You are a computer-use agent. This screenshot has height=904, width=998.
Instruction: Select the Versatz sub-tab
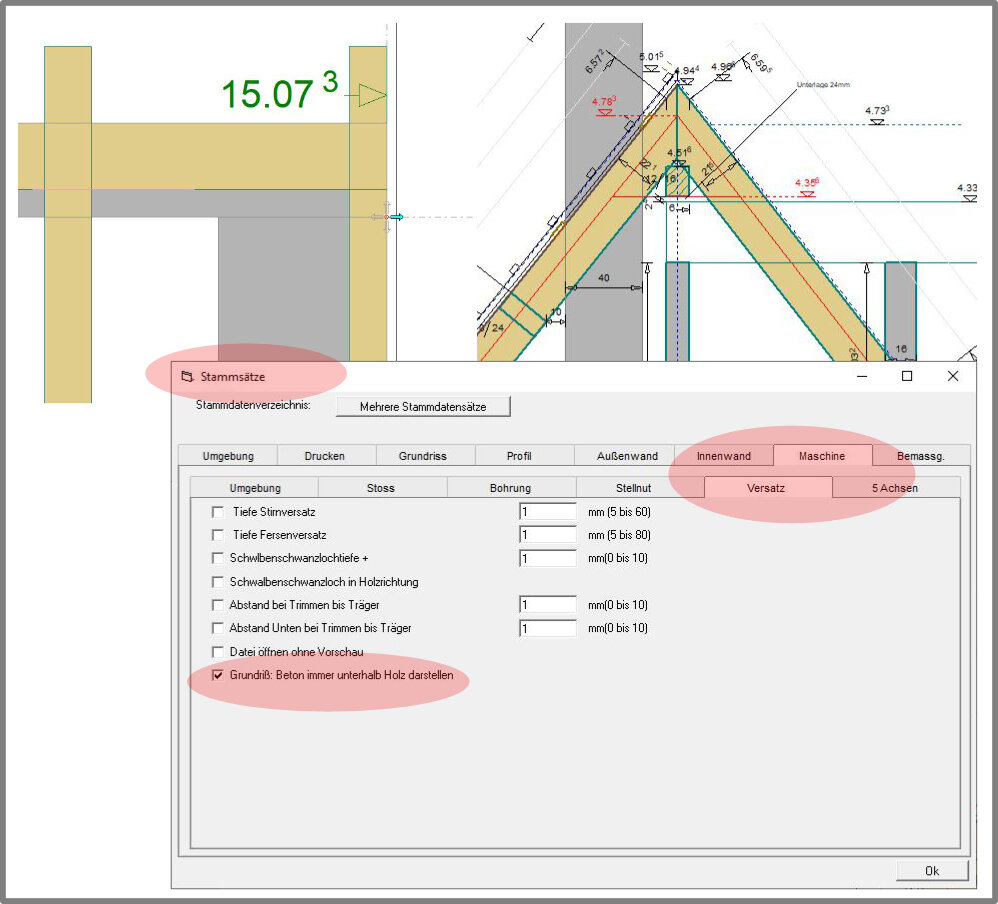coord(767,488)
